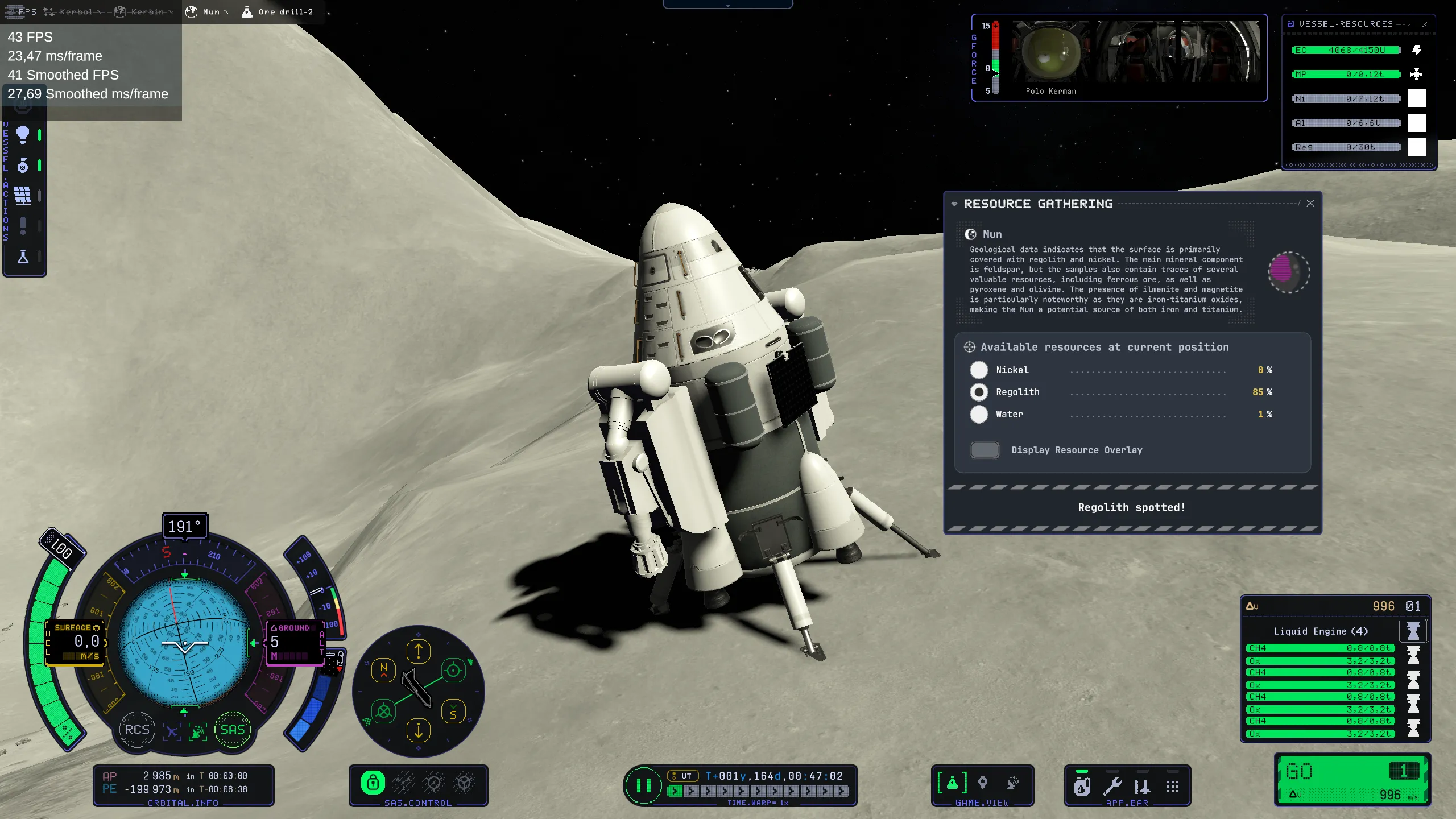Open the Kerbin breadcrumb dropdown
The height and width of the screenshot is (819, 1456).
(x=143, y=11)
